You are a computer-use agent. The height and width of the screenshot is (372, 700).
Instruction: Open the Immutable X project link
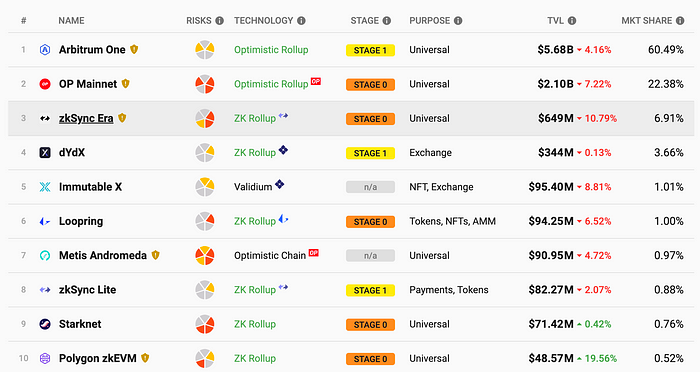[90, 187]
